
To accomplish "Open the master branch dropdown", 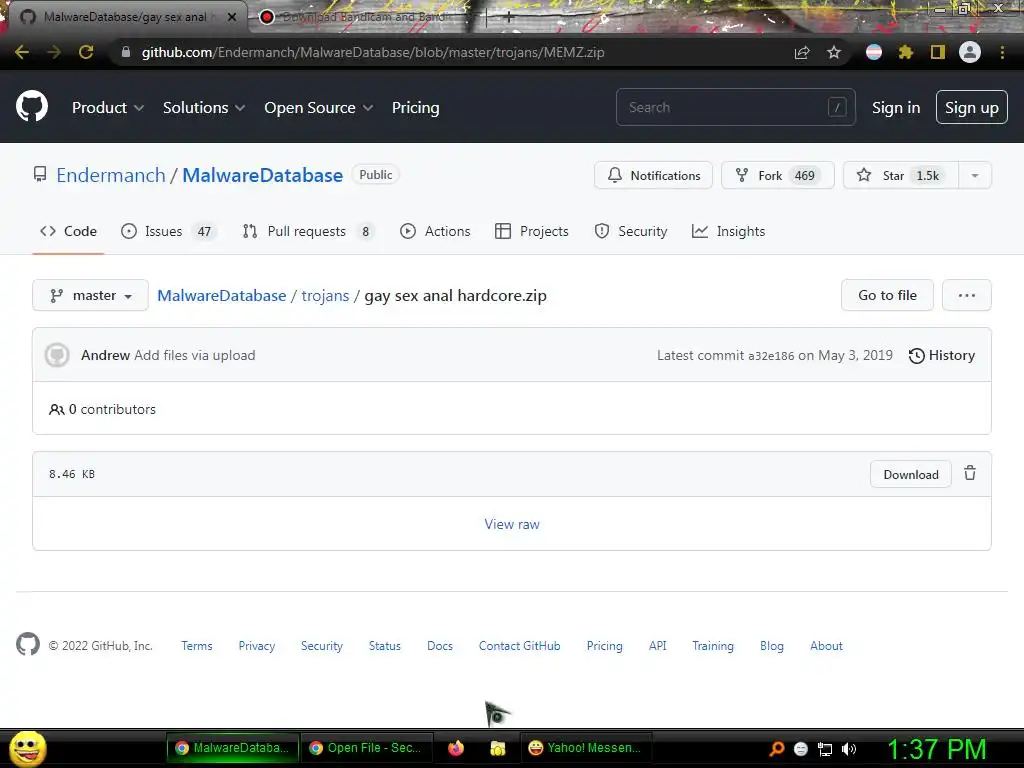I will point(90,295).
